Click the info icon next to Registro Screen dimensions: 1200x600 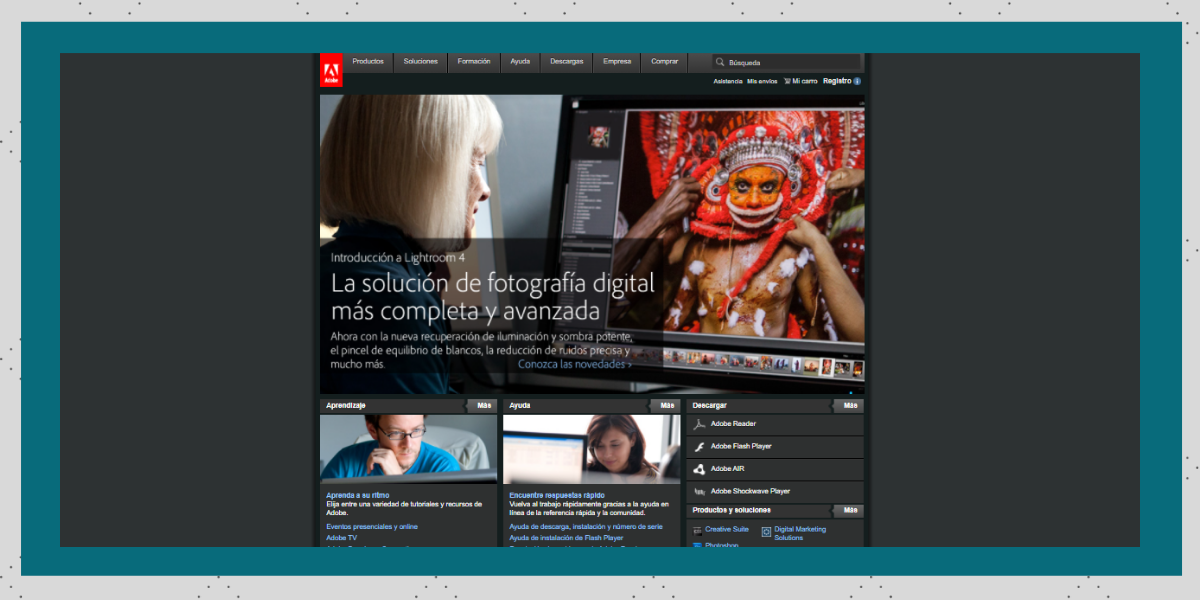pyautogui.click(x=857, y=81)
